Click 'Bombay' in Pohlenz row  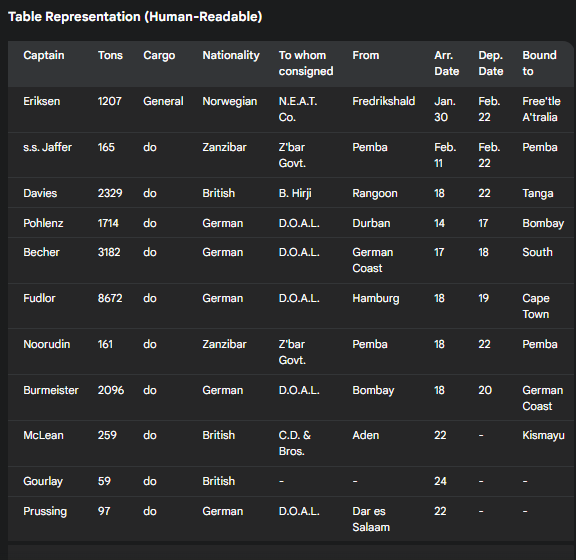[x=543, y=223]
